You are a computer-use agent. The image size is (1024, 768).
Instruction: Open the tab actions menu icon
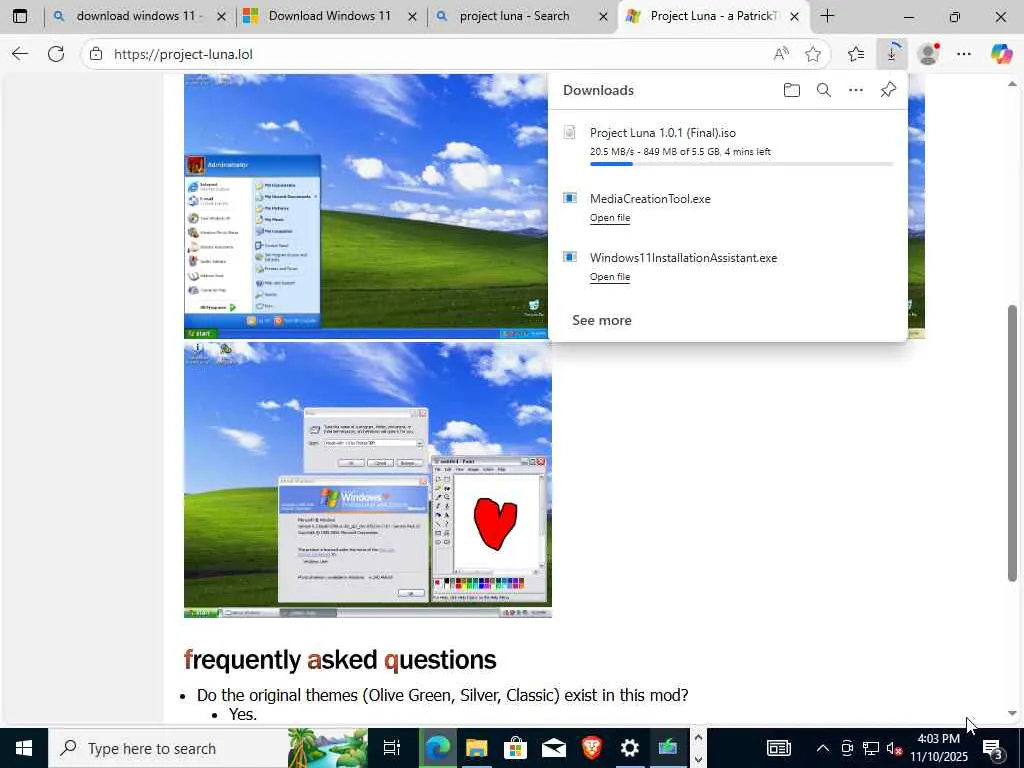pyautogui.click(x=20, y=16)
